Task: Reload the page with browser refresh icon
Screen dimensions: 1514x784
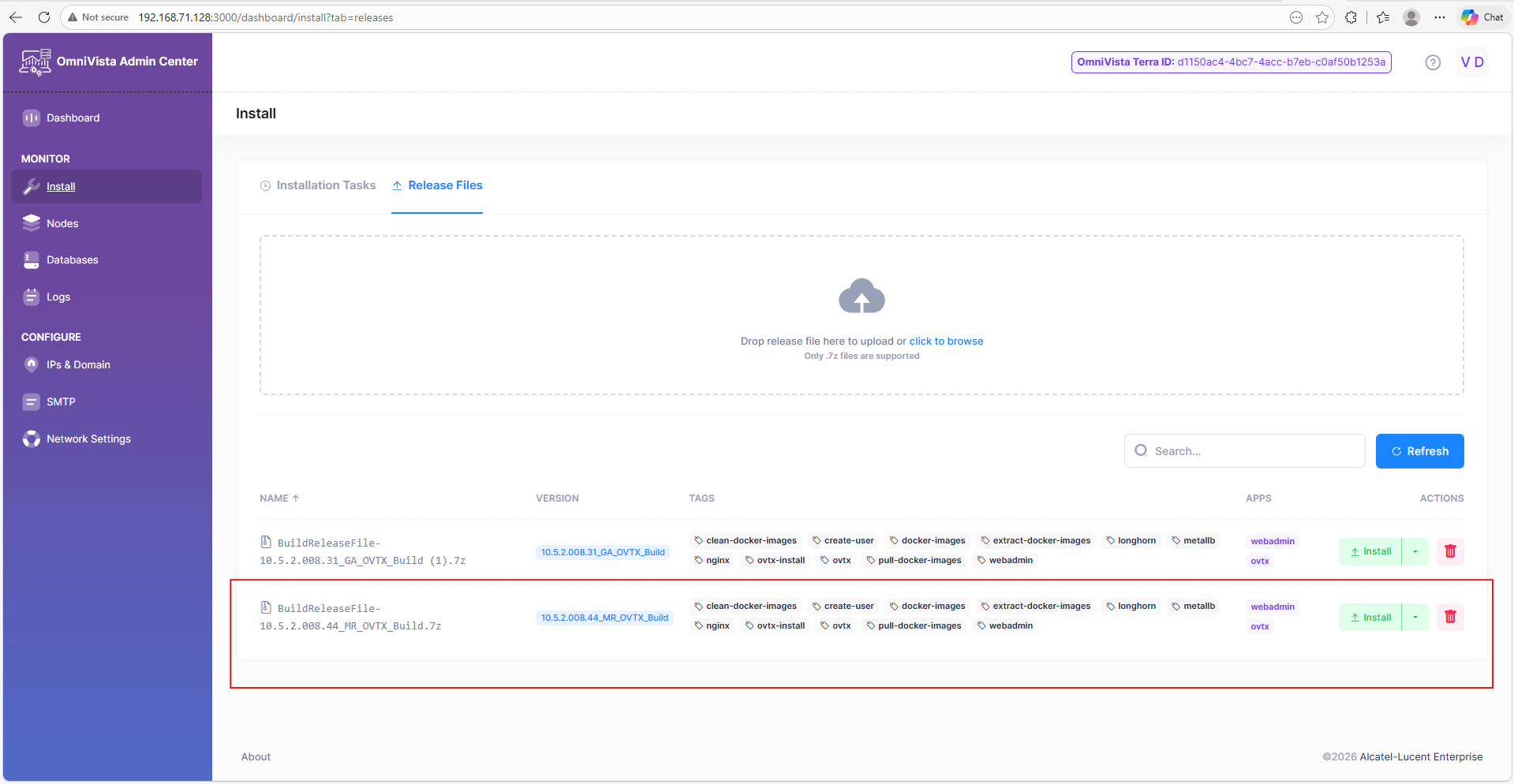Action: pos(44,17)
